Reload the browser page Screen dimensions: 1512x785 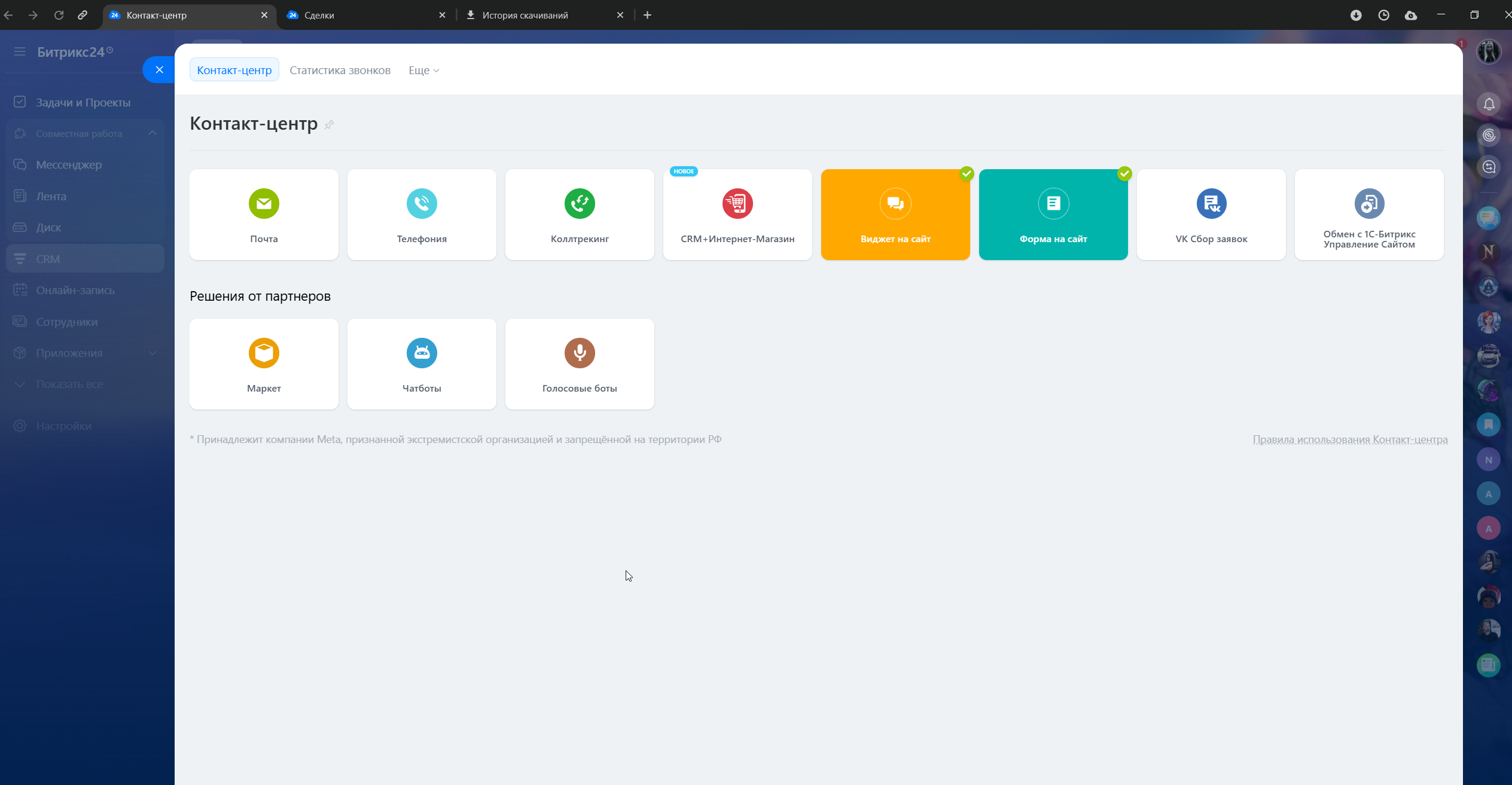tap(59, 15)
